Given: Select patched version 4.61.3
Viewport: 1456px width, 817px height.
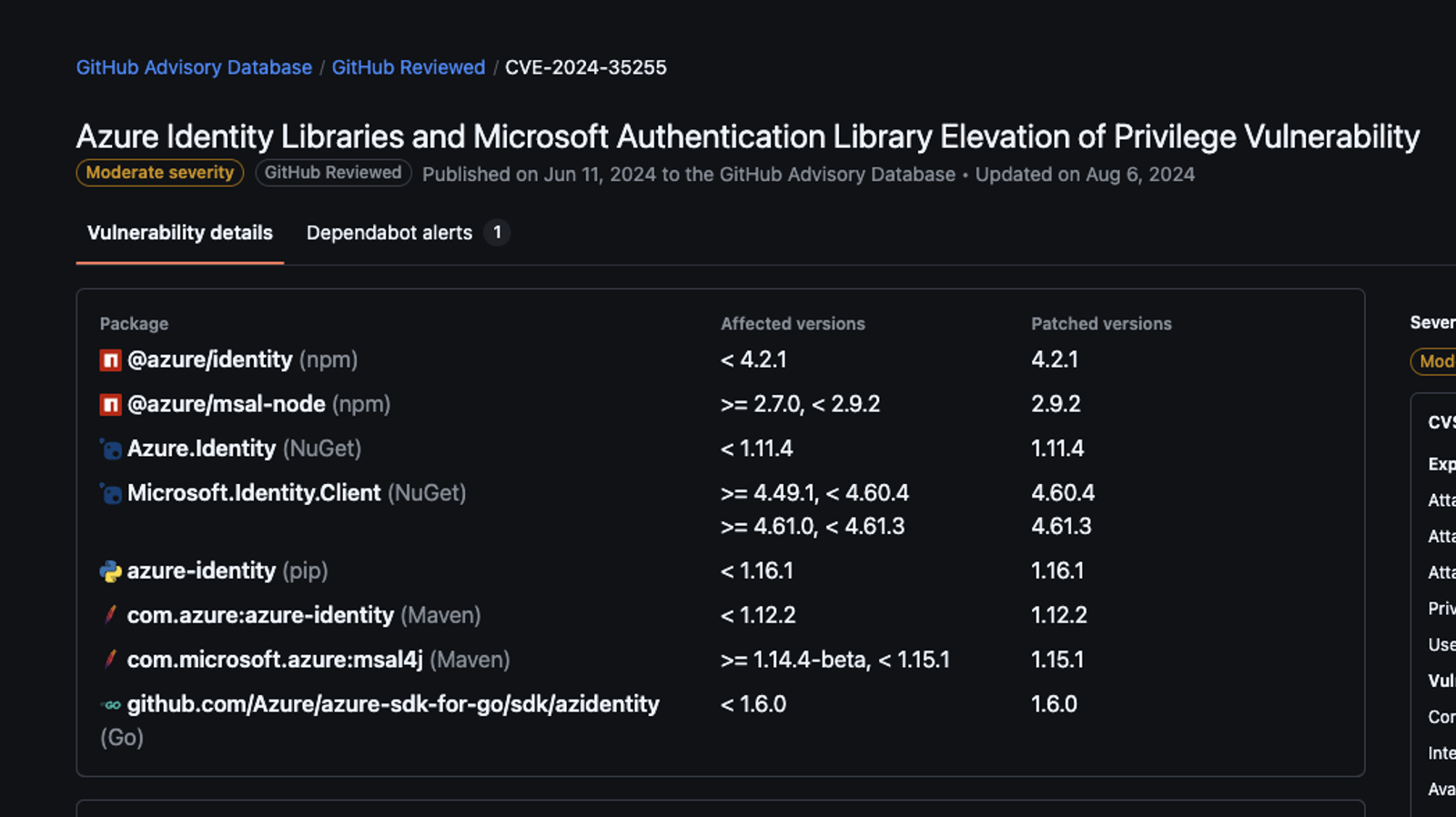Looking at the screenshot, I should point(1061,527).
